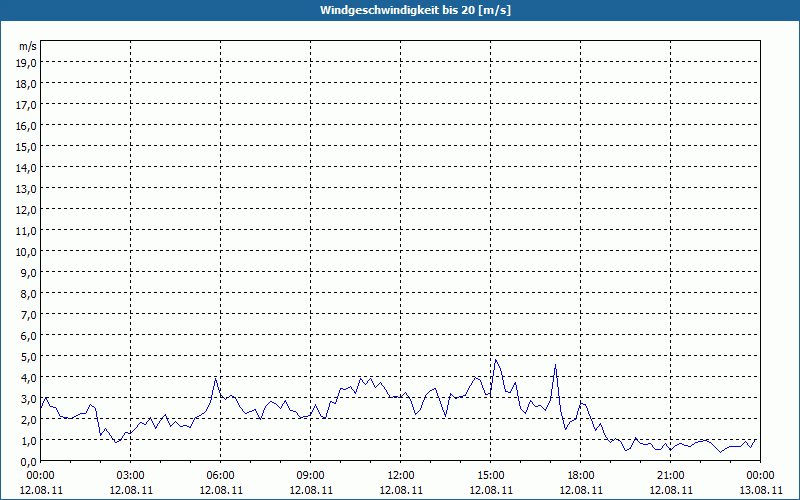Select the '5,0' y-axis label

(x=30, y=357)
